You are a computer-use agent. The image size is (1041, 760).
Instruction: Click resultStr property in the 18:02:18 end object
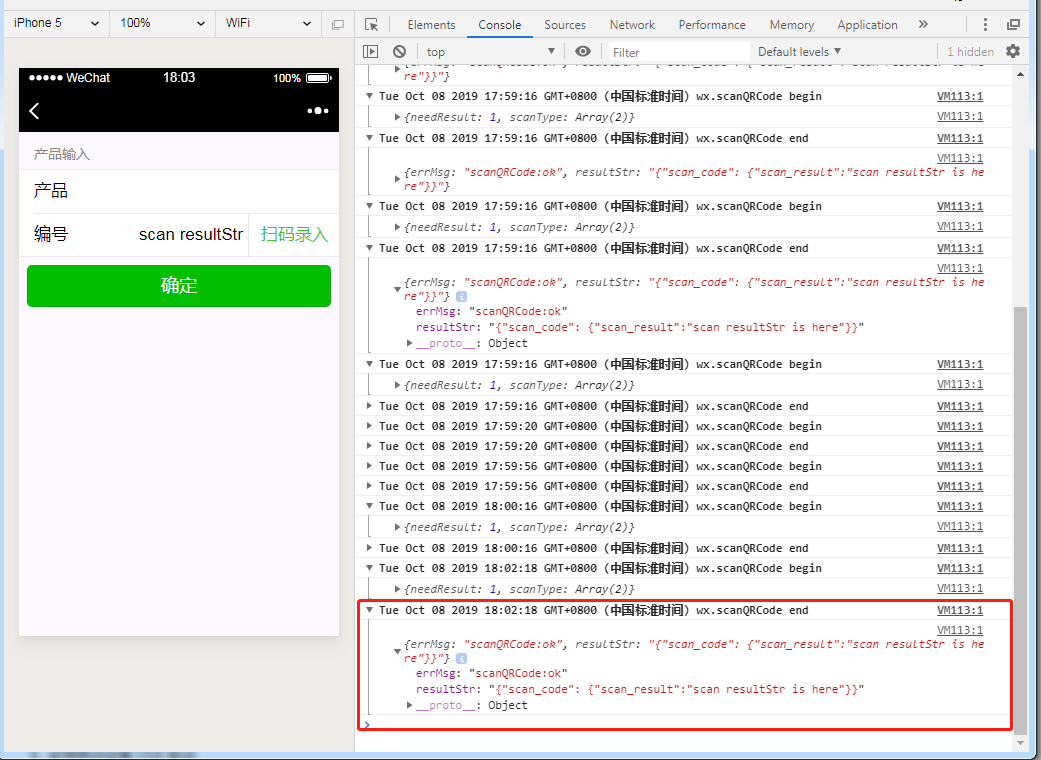point(445,689)
